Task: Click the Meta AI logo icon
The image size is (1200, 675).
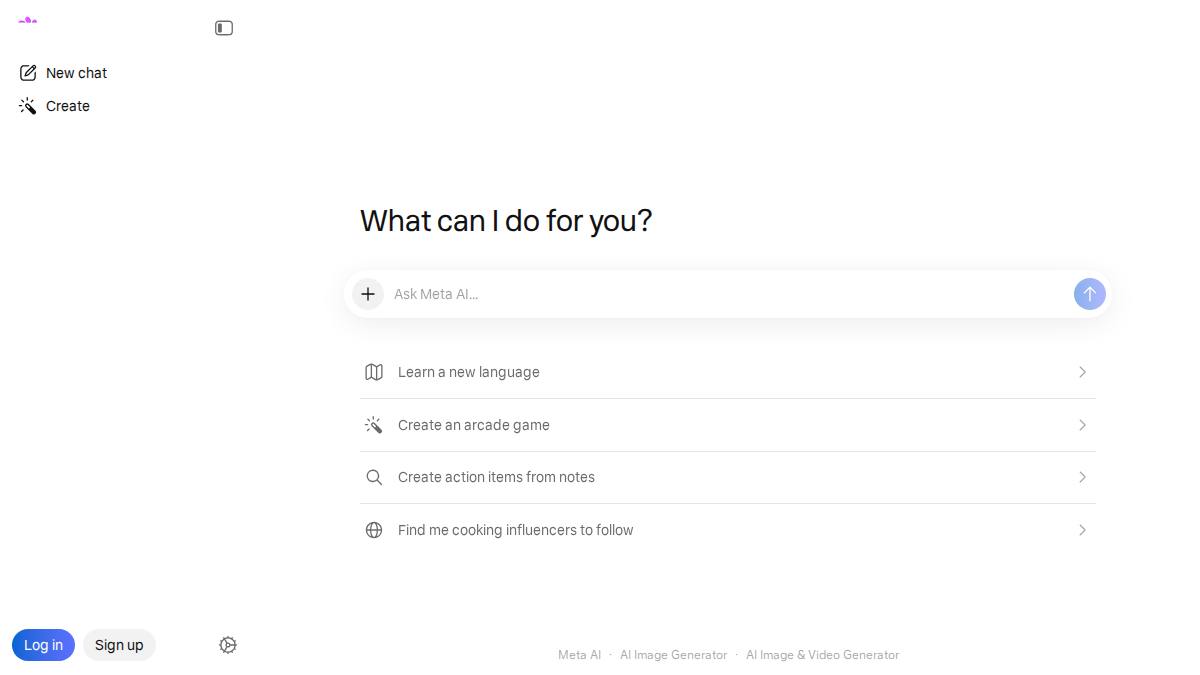Action: pyautogui.click(x=28, y=21)
